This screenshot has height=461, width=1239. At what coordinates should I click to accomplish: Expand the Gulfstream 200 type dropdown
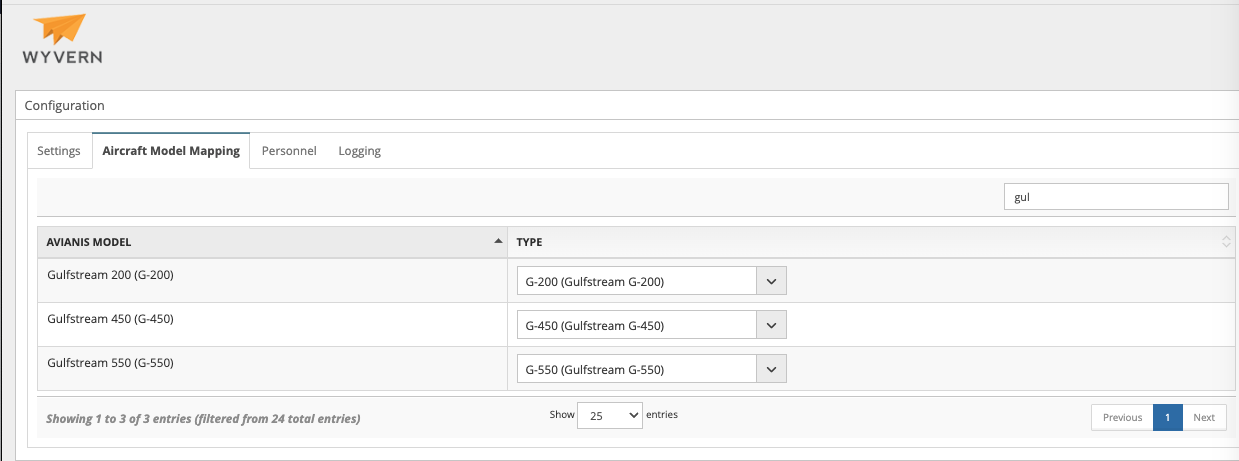(x=637, y=281)
